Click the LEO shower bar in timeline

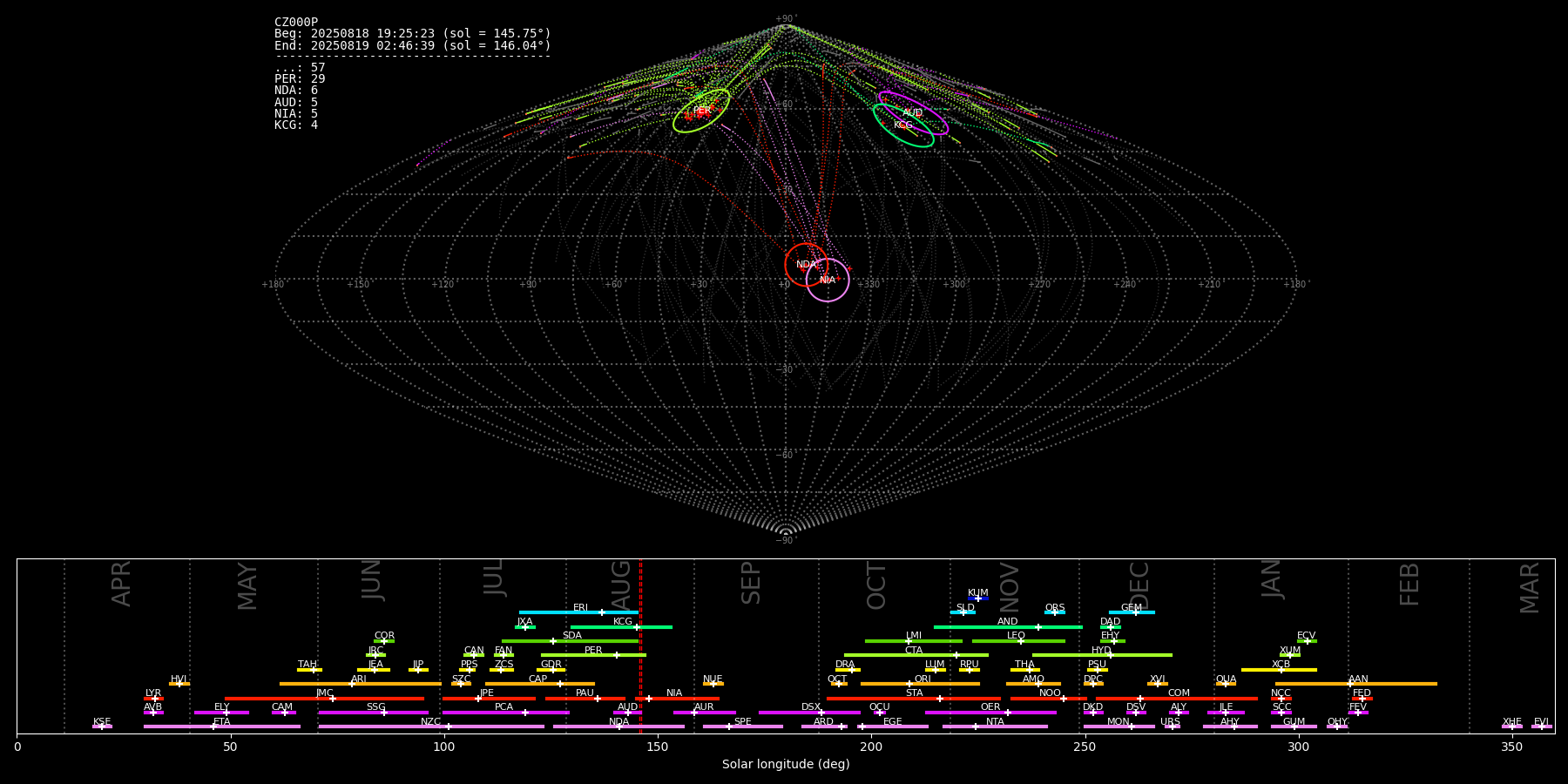pyautogui.click(x=1018, y=641)
